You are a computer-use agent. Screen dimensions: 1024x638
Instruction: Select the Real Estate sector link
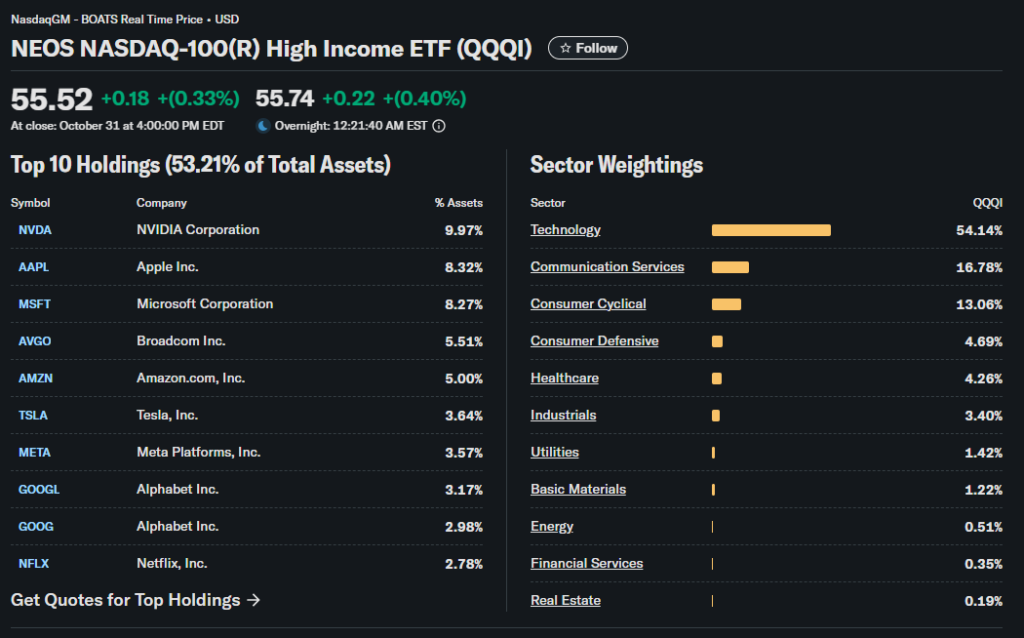(565, 600)
